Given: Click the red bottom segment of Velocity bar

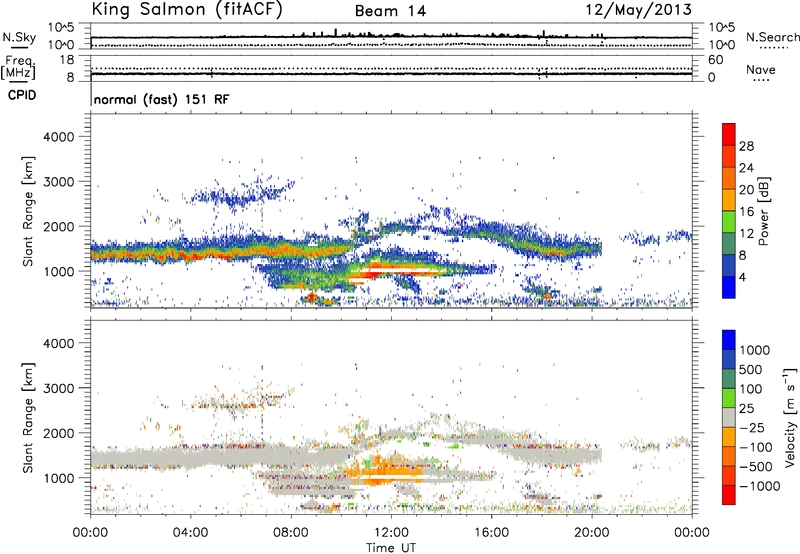Looking at the screenshot, I should pyautogui.click(x=729, y=495).
